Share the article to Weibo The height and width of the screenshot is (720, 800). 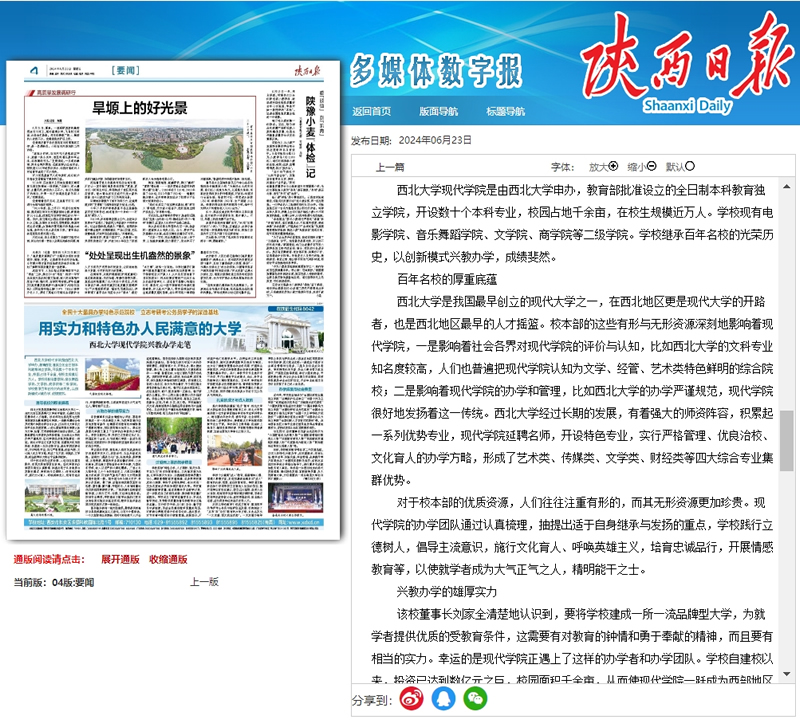(x=411, y=699)
